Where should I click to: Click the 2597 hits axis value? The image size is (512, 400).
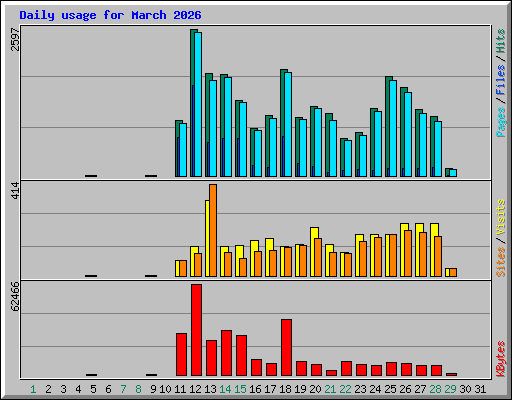(x=16, y=40)
